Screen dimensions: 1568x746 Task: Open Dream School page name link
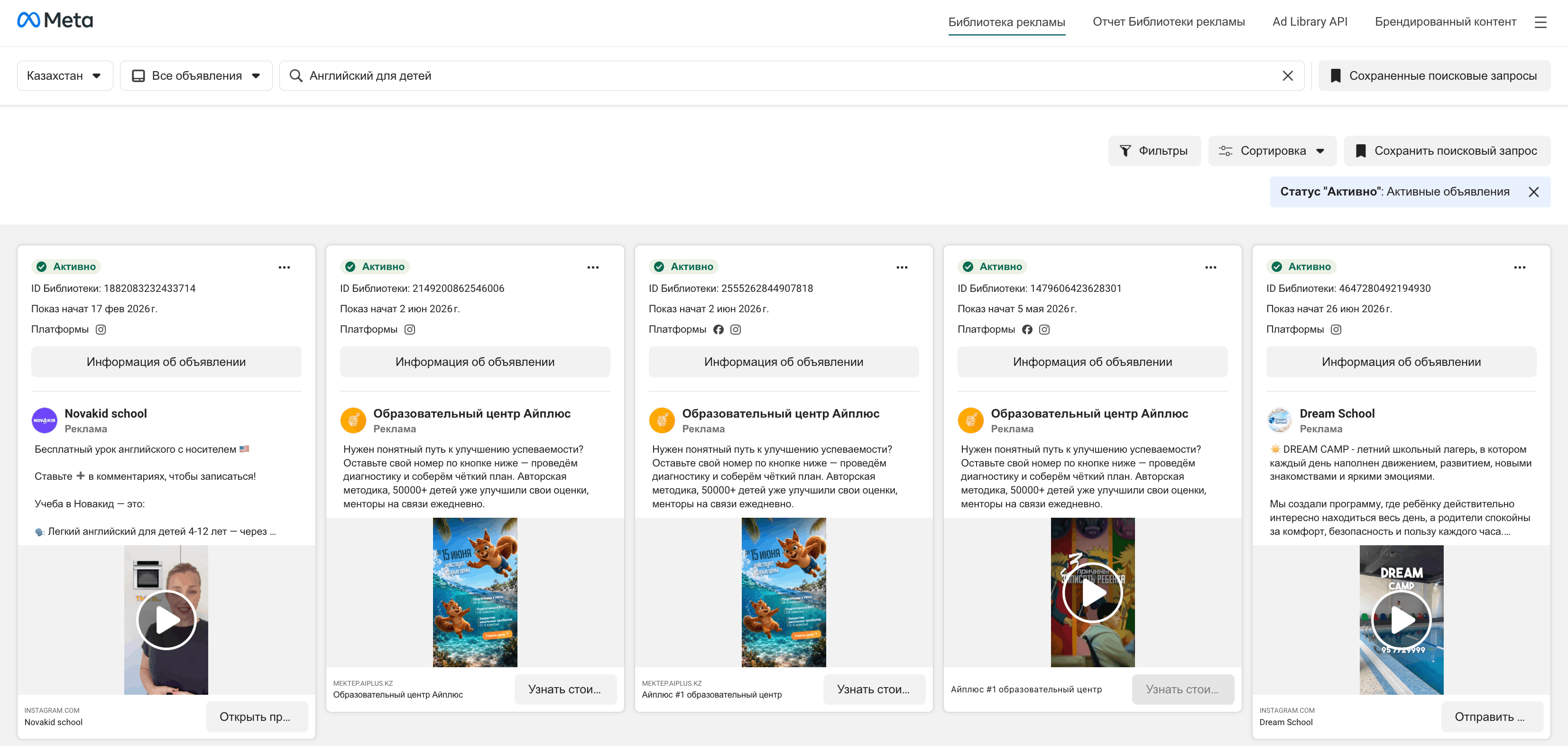click(1337, 413)
